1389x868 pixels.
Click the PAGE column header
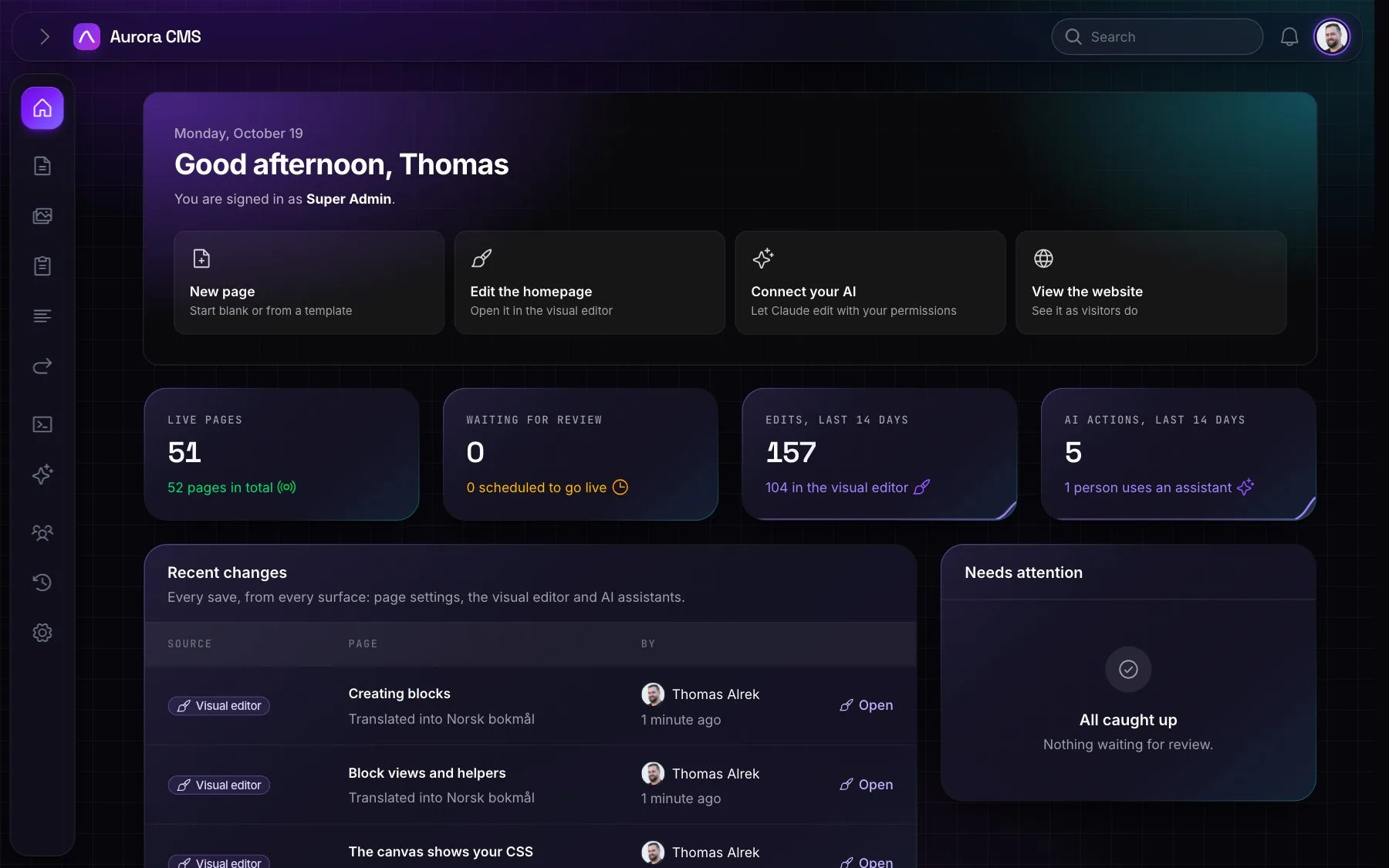tap(363, 643)
